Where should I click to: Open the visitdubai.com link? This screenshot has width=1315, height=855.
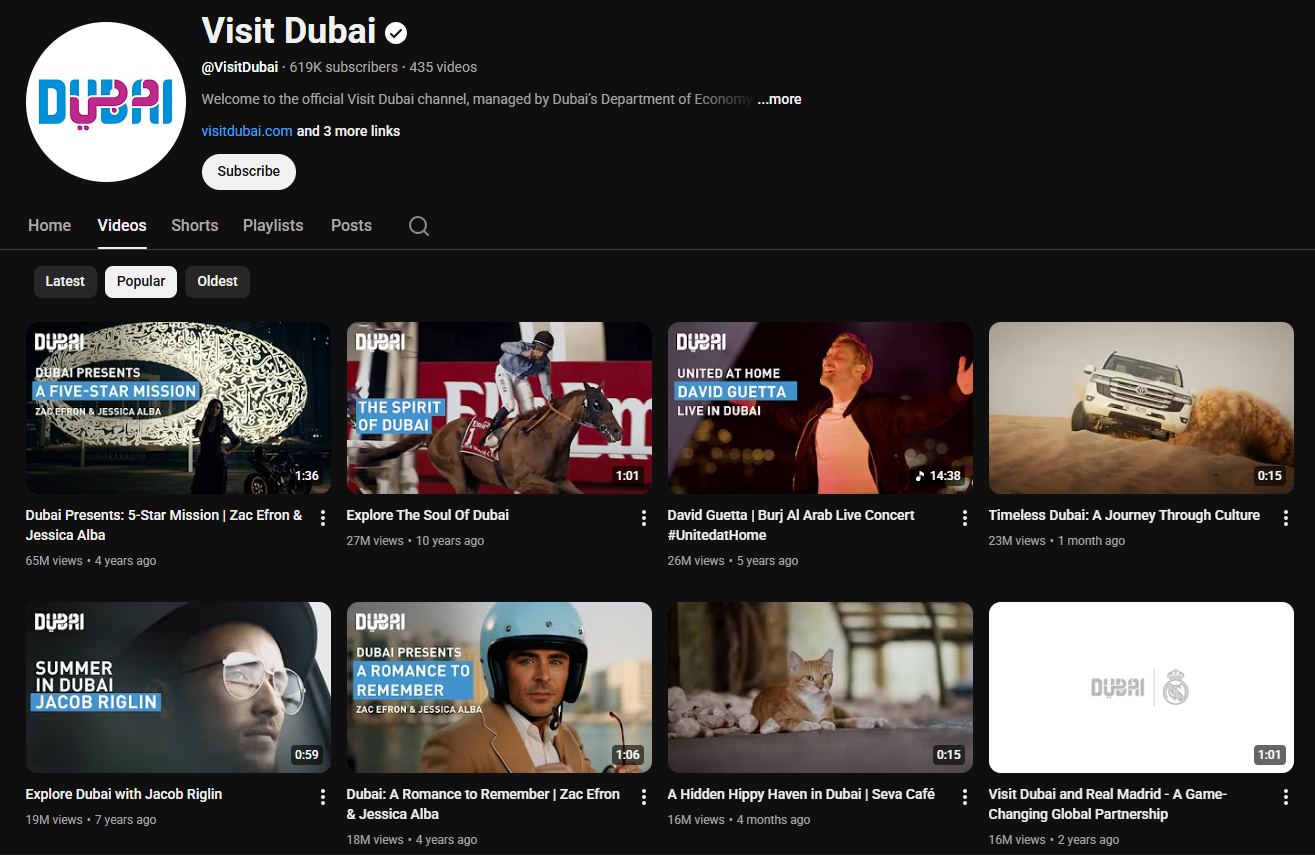coord(247,131)
